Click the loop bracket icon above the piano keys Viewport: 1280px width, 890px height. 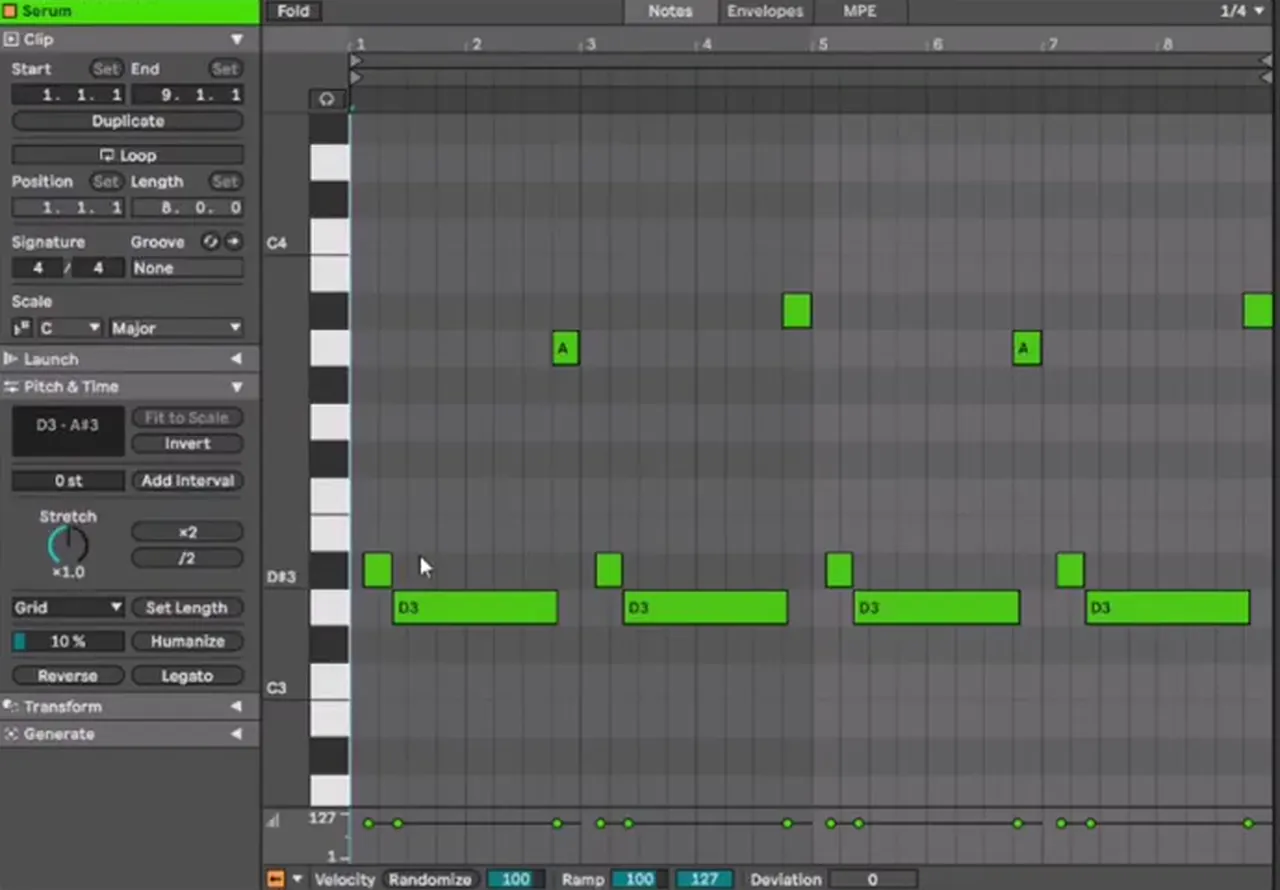click(327, 99)
